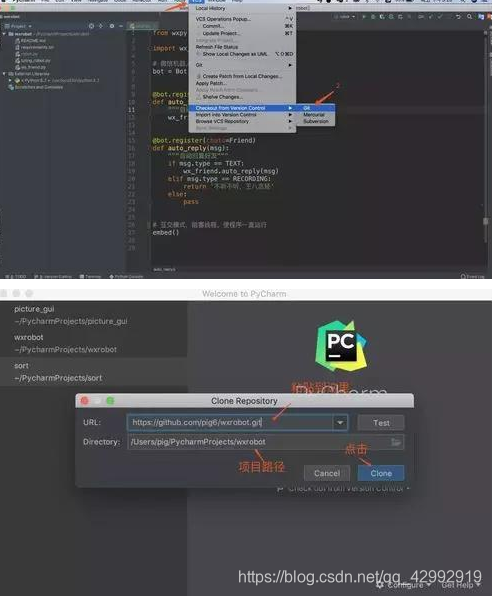Click the folder browse icon in Directory field

pos(396,442)
